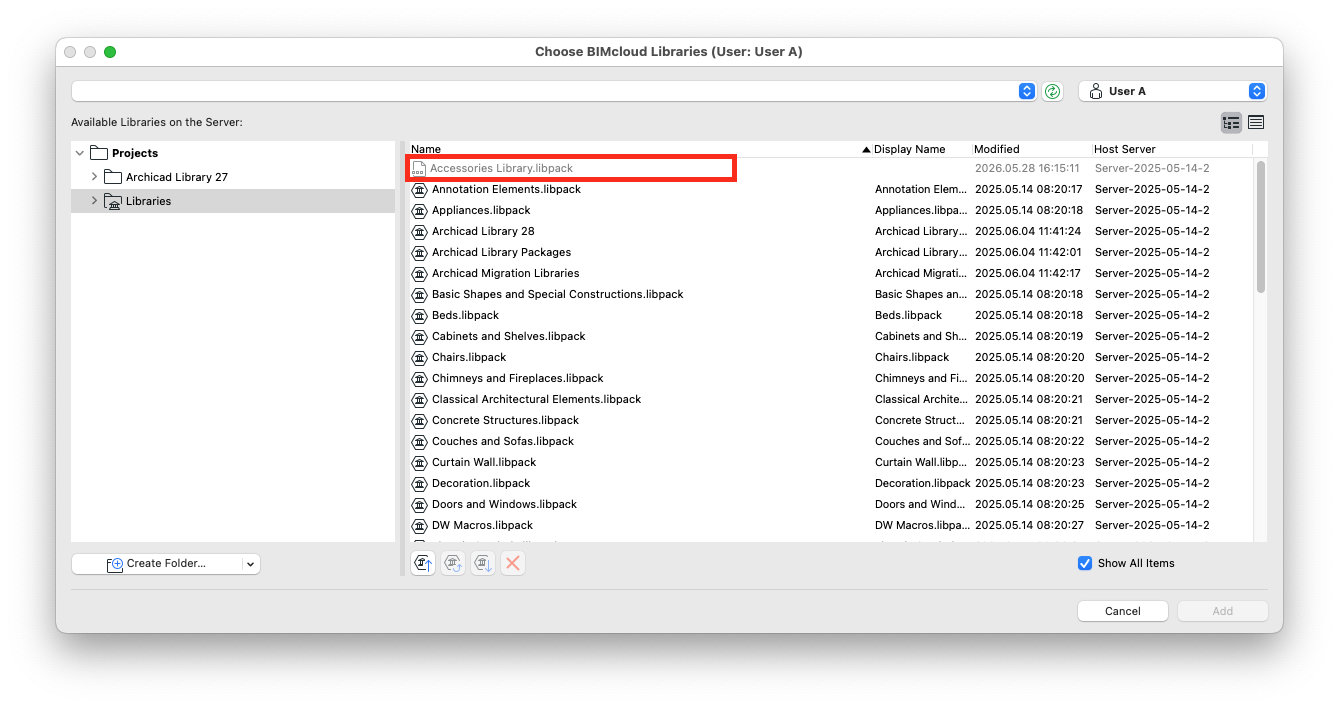
Task: Open the Create Folder dropdown arrow
Action: click(x=250, y=564)
